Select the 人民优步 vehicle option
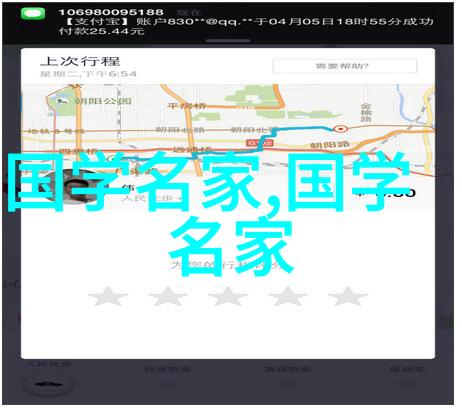This screenshot has width=462, height=412. 49,364
